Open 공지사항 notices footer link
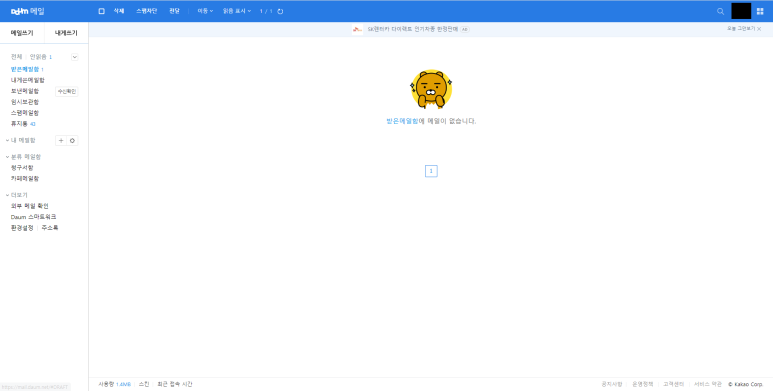 point(612,384)
